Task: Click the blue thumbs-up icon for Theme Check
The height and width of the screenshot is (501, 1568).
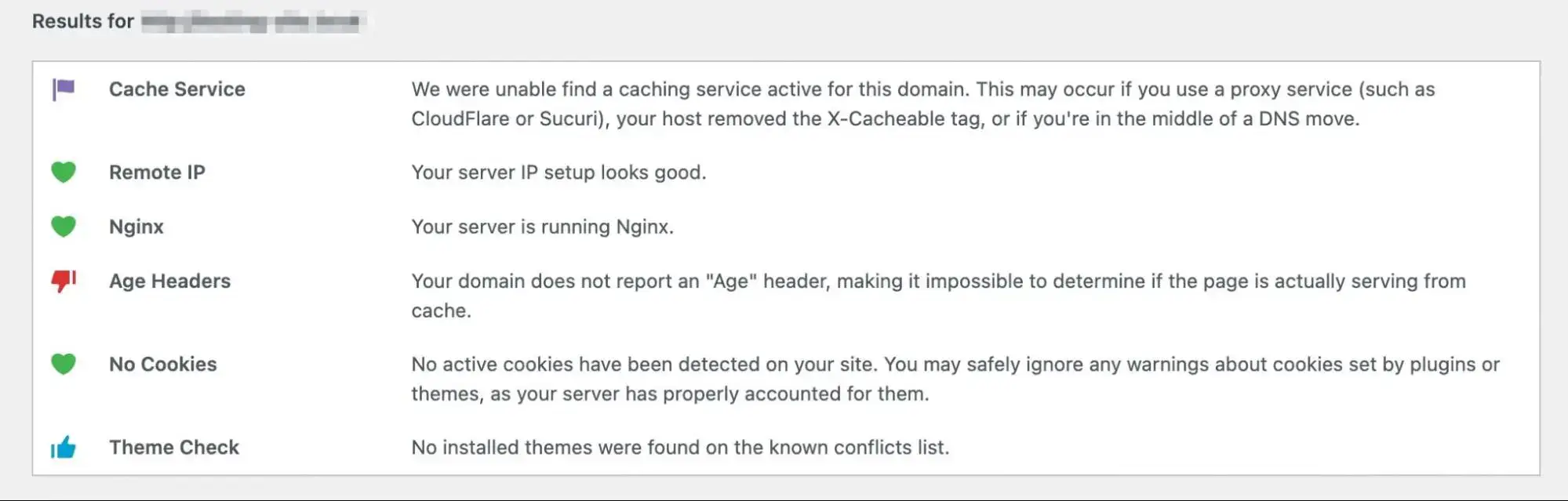Action: (64, 448)
